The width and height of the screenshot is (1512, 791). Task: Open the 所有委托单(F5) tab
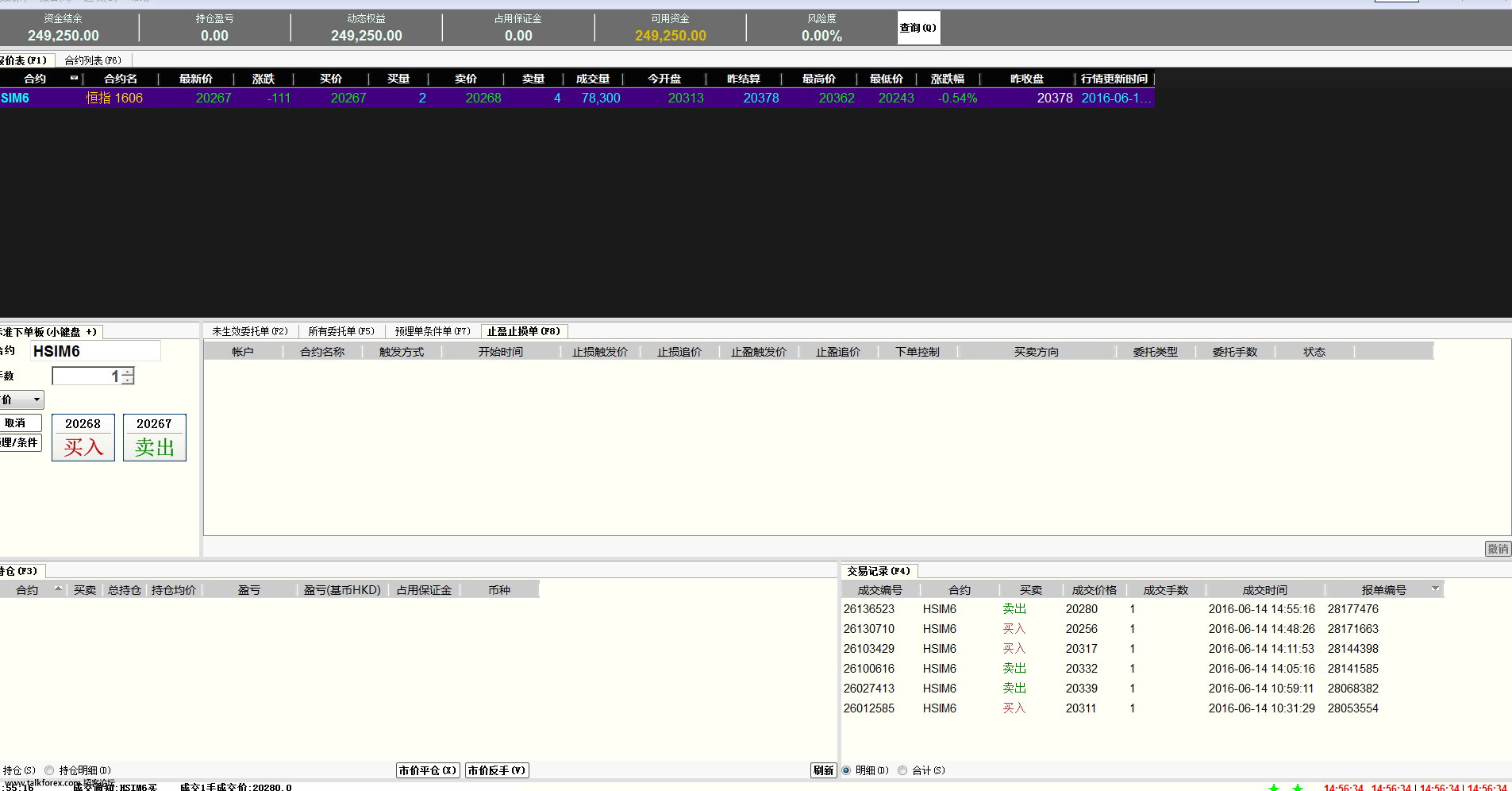point(341,331)
